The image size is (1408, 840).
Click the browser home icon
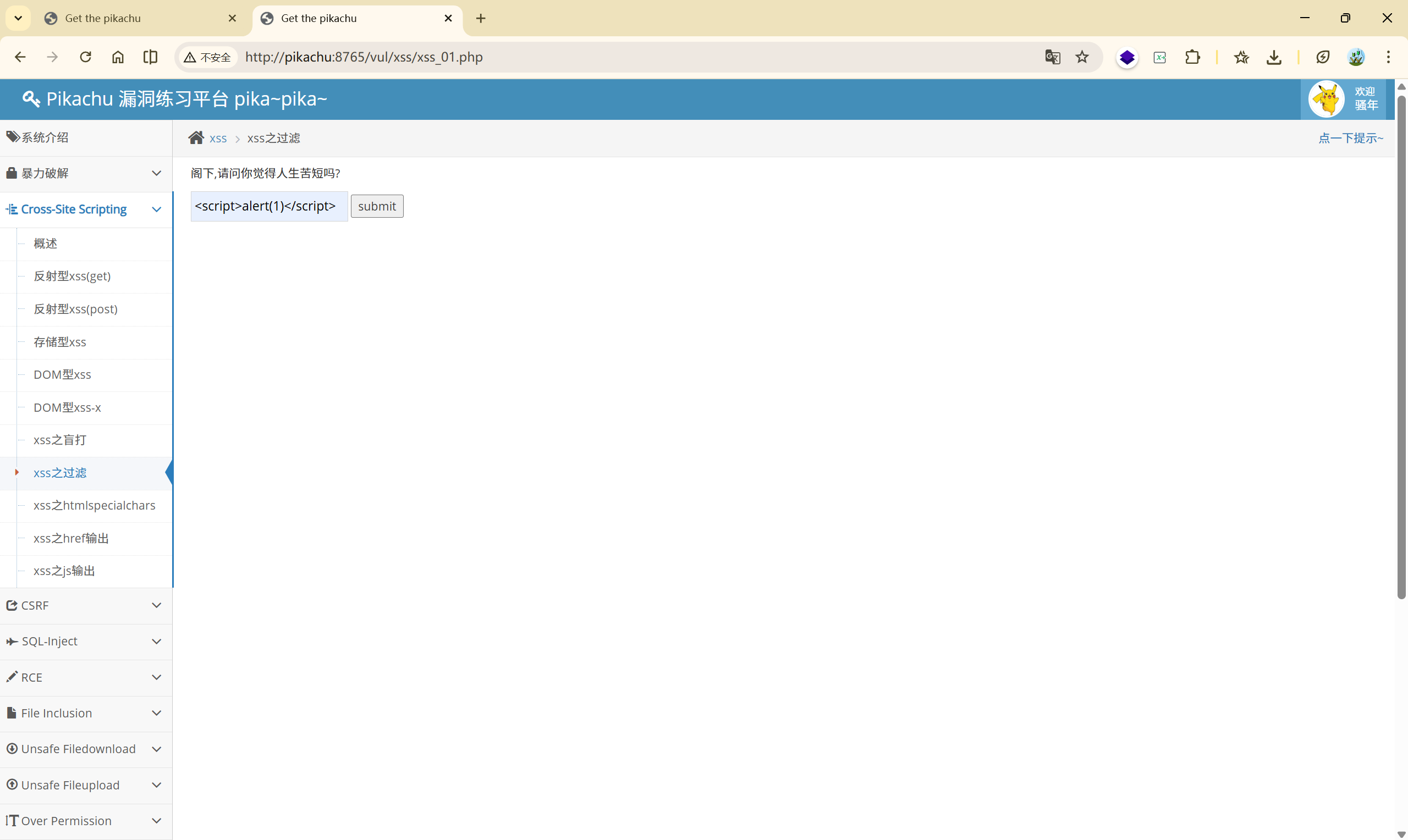118,57
